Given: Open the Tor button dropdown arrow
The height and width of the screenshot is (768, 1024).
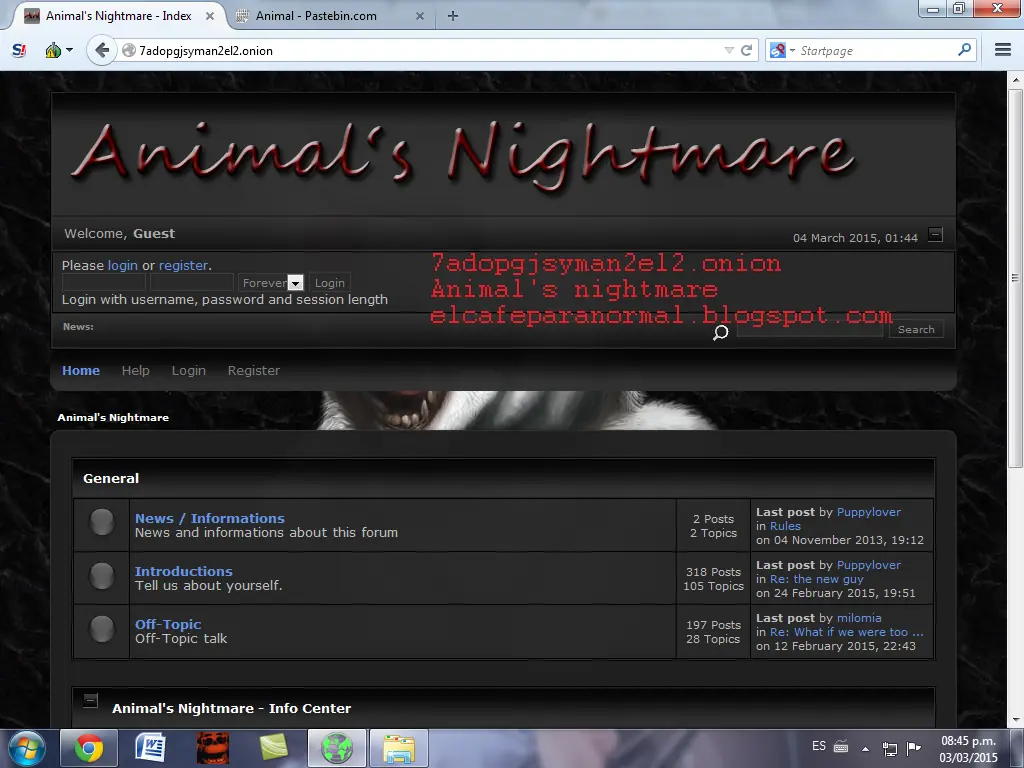Looking at the screenshot, I should [x=69, y=50].
